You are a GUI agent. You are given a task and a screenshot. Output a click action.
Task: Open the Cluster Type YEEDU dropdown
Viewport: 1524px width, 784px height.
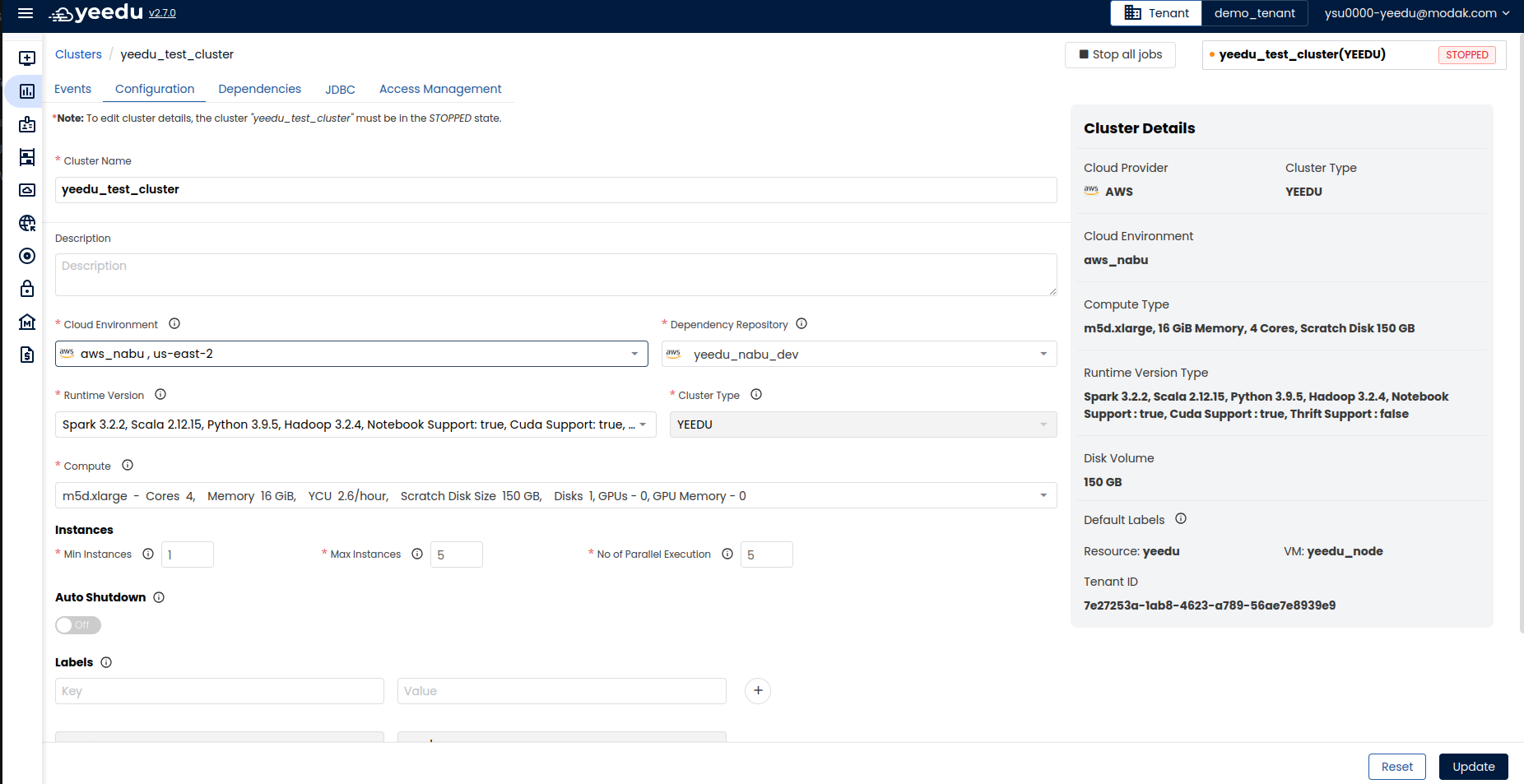[863, 424]
